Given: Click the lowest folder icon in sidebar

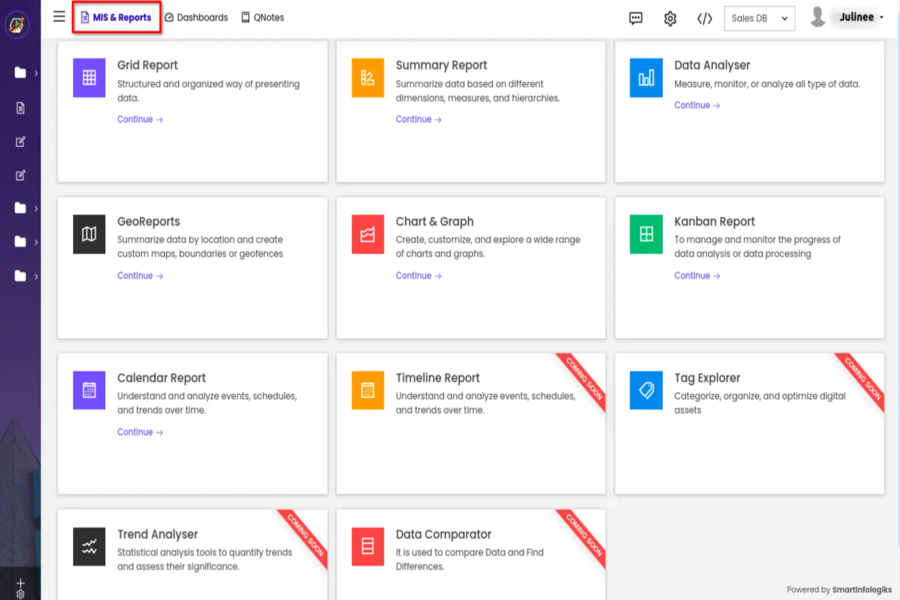Looking at the screenshot, I should point(20,276).
